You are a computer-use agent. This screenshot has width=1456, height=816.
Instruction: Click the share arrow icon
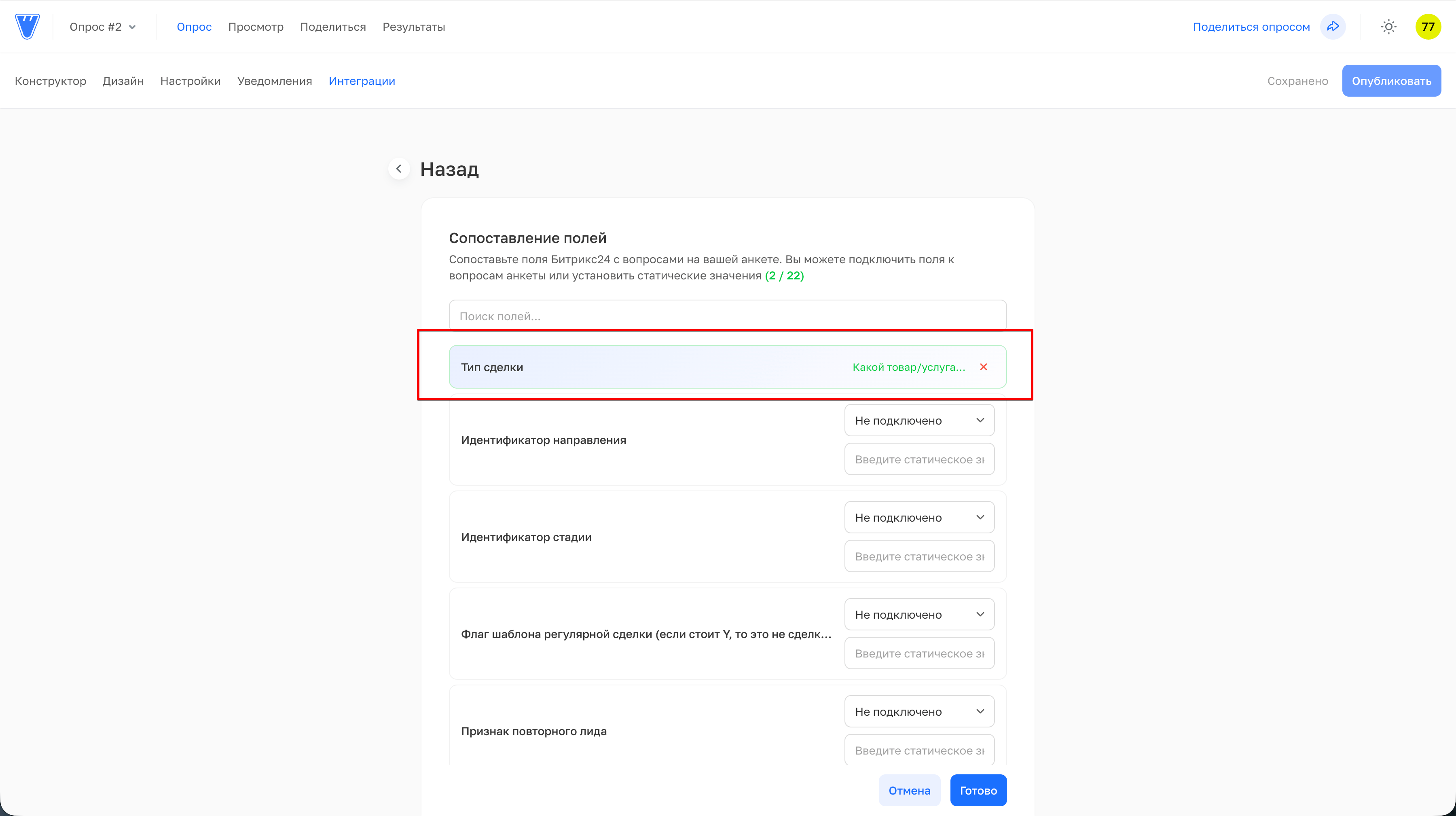tap(1333, 27)
